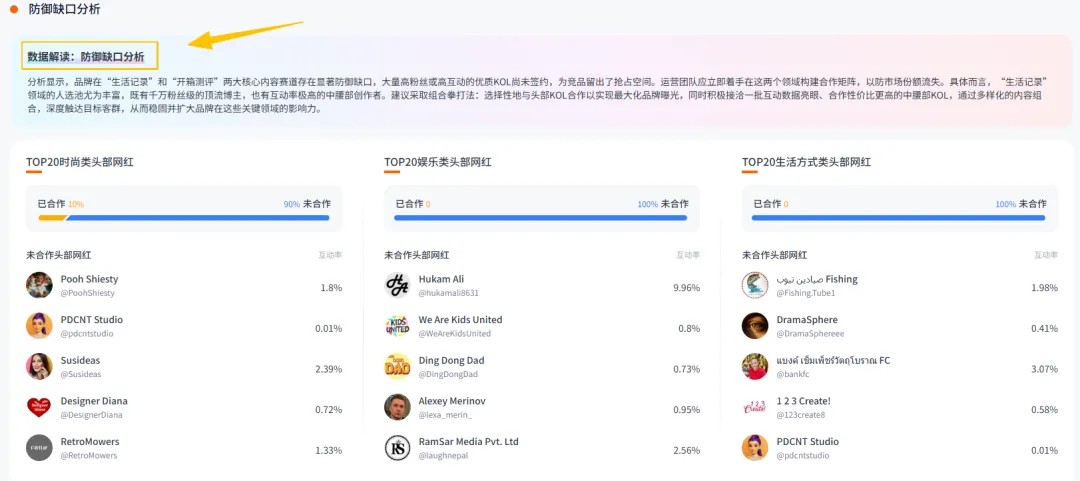Click lifestyle cooperation progress bar
1080x481 pixels.
(x=898, y=218)
